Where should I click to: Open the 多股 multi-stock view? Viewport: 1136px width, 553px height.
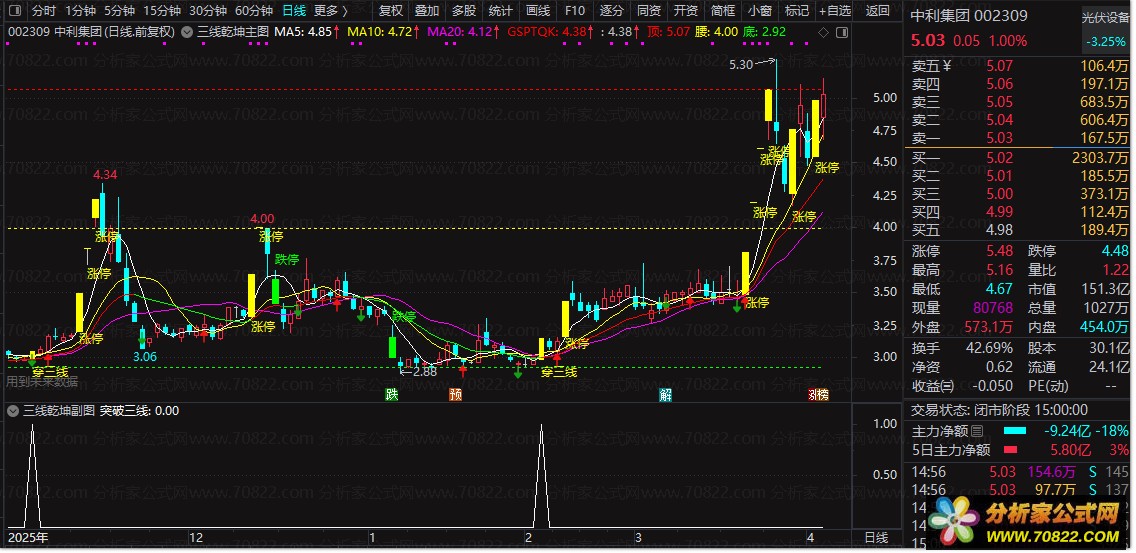pyautogui.click(x=464, y=11)
